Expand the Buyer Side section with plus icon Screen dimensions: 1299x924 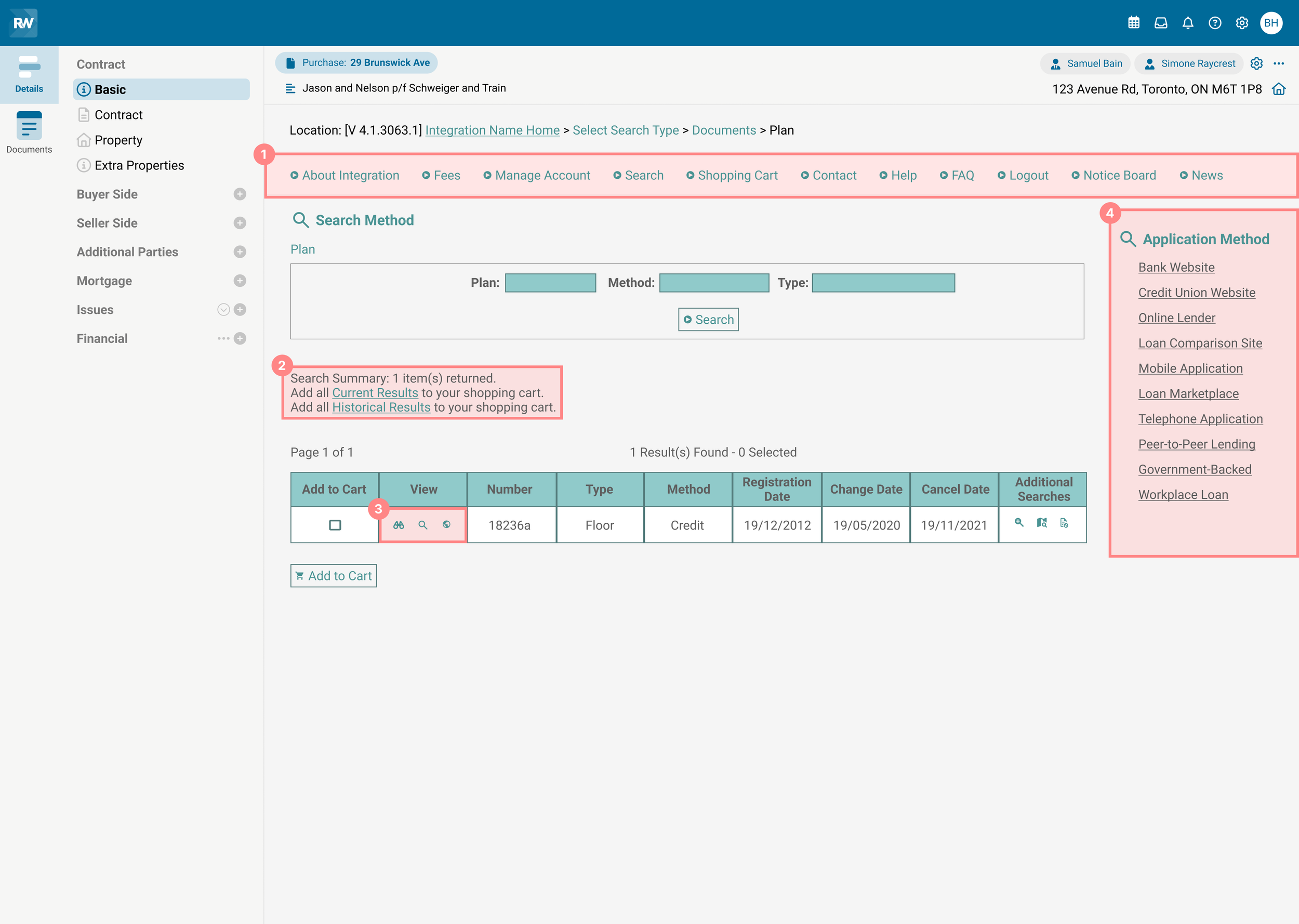click(240, 194)
